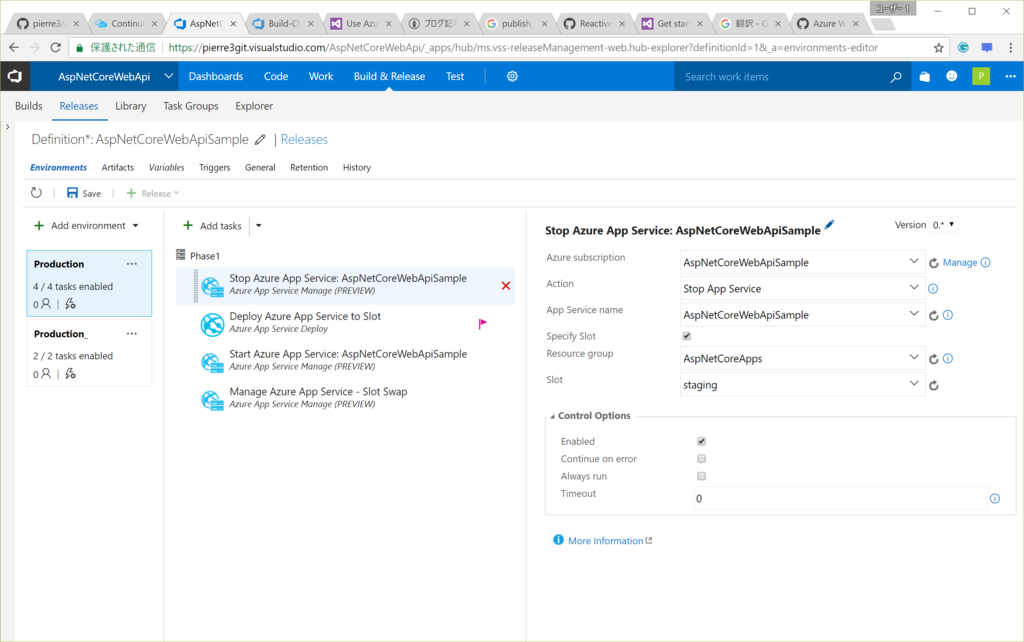Click the smiley feedback icon
1024x642 pixels.
(952, 76)
